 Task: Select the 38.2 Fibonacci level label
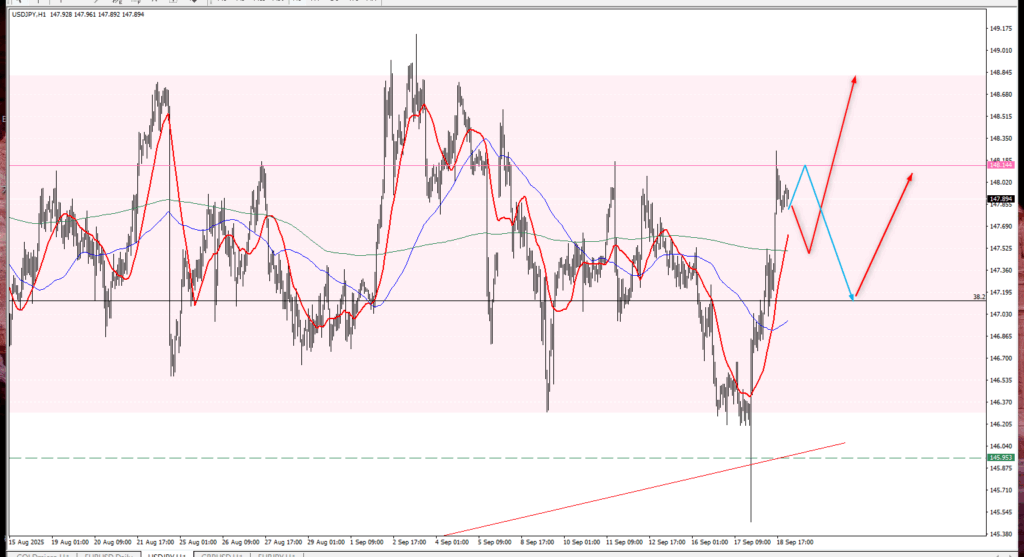979,297
